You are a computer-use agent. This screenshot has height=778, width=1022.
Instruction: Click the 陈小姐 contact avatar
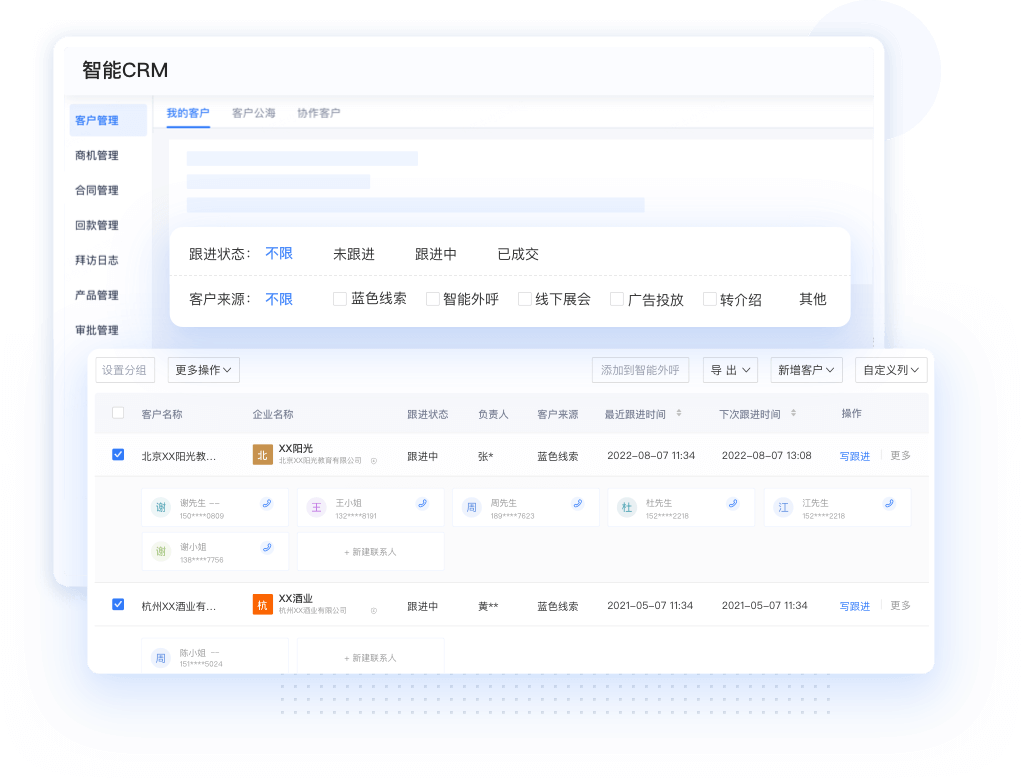pyautogui.click(x=160, y=658)
